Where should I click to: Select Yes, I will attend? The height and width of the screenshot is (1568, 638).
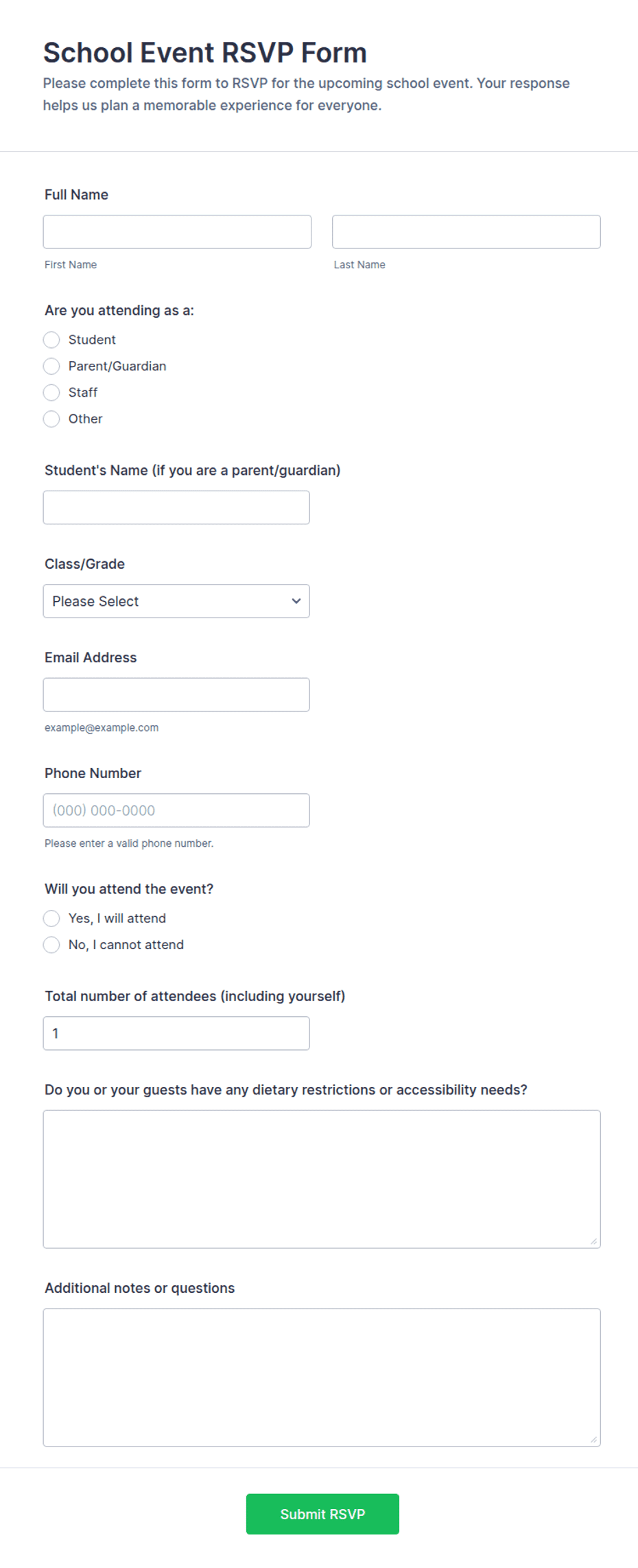[x=51, y=918]
